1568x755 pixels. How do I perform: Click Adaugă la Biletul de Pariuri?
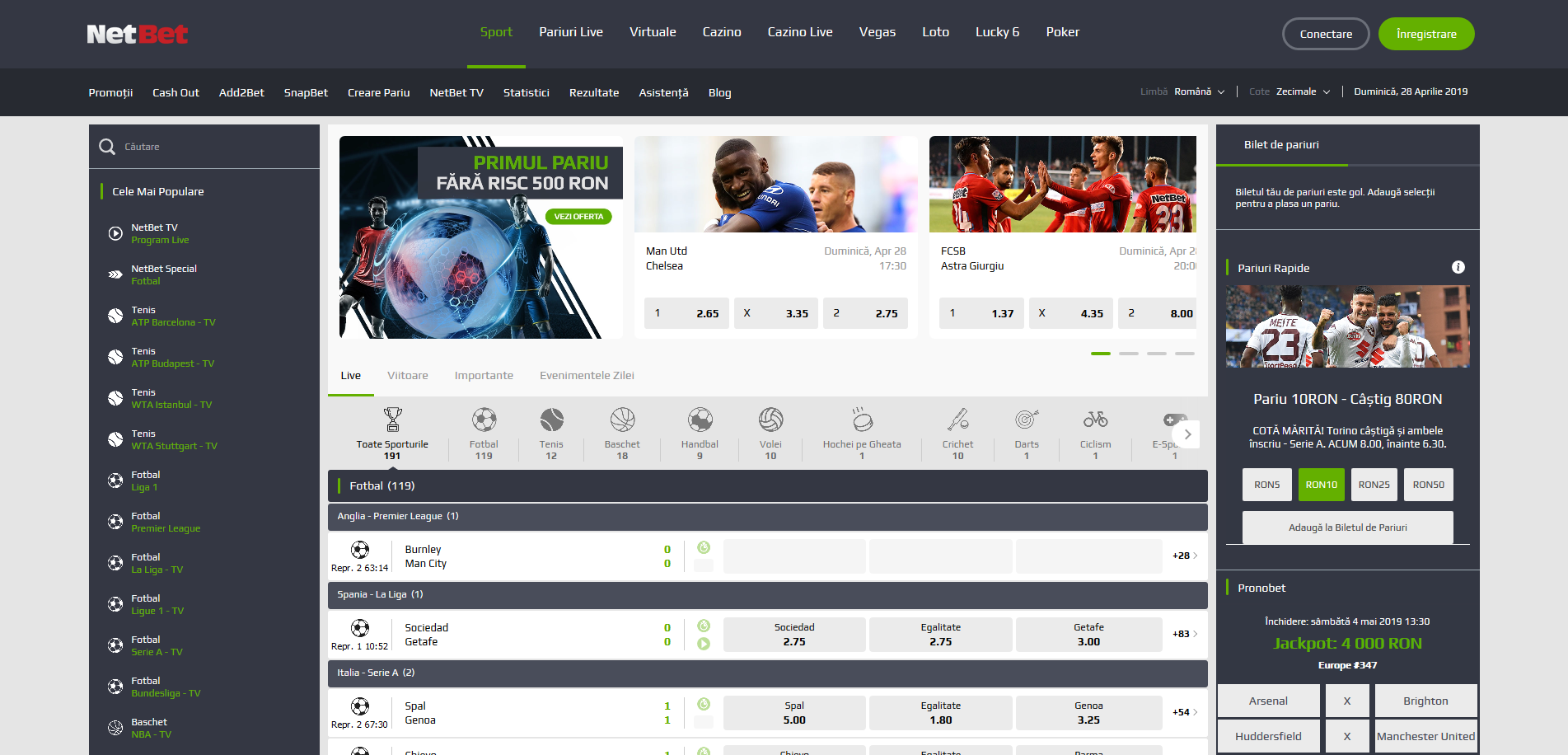[x=1347, y=528]
